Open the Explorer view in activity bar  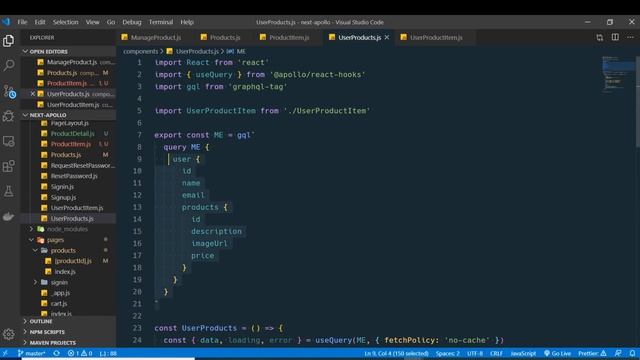9,40
